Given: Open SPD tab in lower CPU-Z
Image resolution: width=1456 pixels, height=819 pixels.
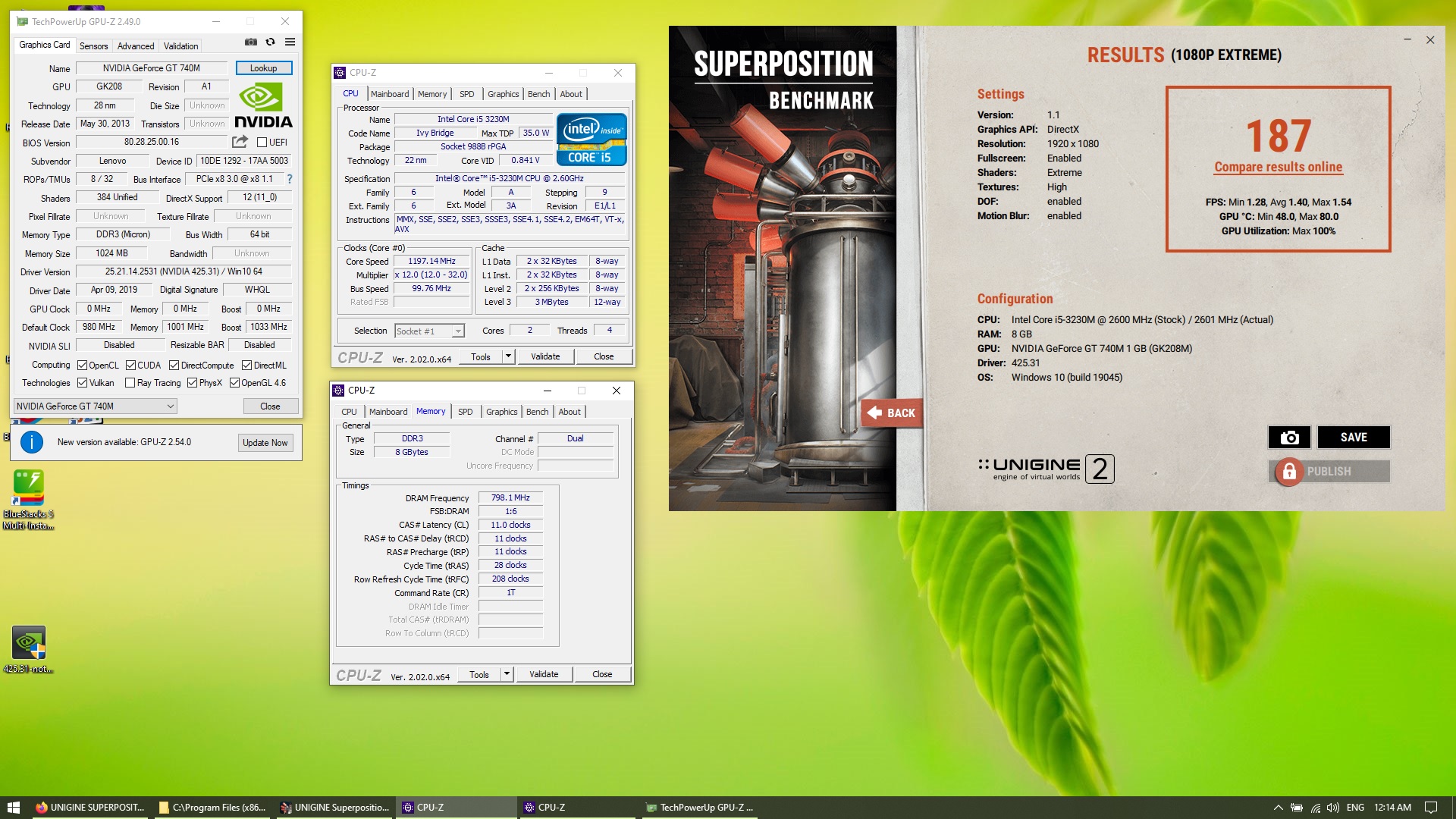Looking at the screenshot, I should (x=466, y=412).
